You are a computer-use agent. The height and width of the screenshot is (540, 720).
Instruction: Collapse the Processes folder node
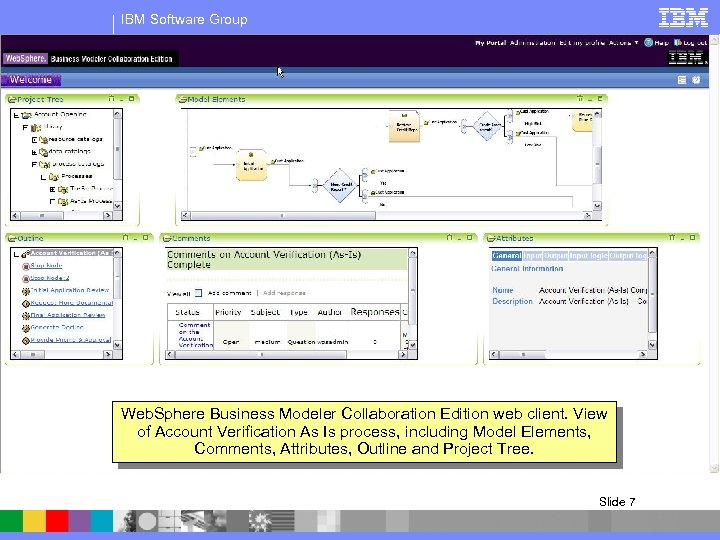(43, 177)
